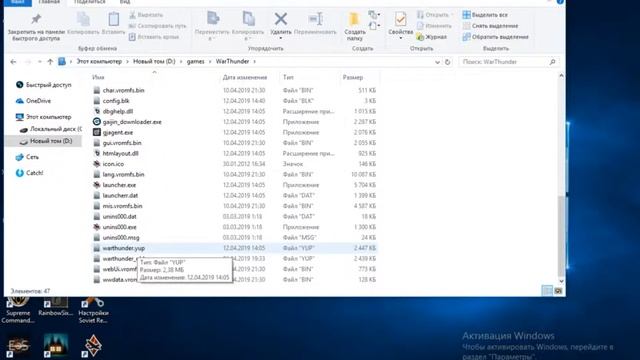Image resolution: width=640 pixels, height=360 pixels.
Task: Open RainbowSix desktop shortcut
Action: coord(56,307)
